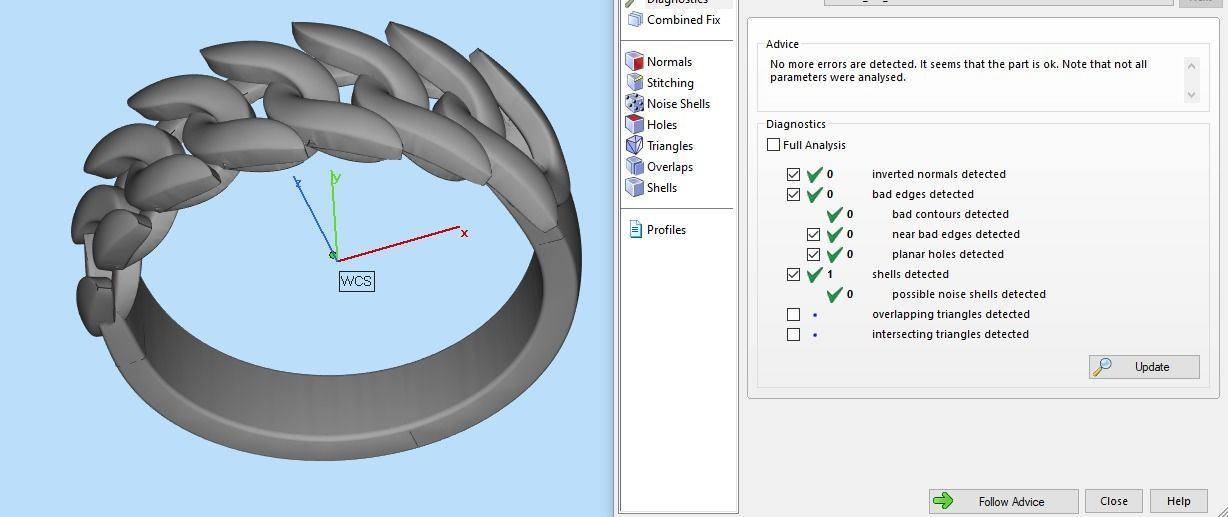
Task: Click 'possible noise shells detected' text
Action: pyautogui.click(x=969, y=294)
